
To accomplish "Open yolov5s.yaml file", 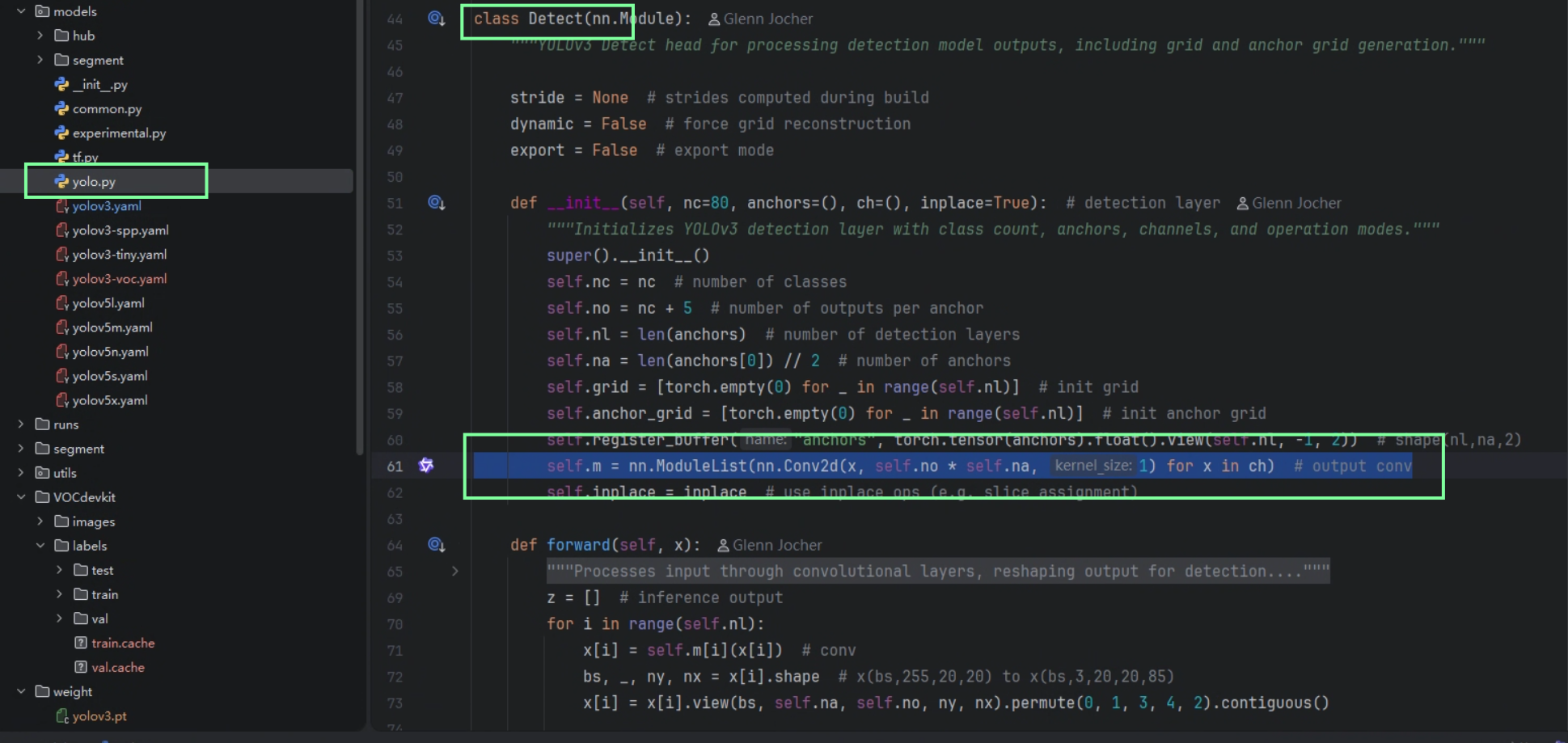I will coord(110,376).
